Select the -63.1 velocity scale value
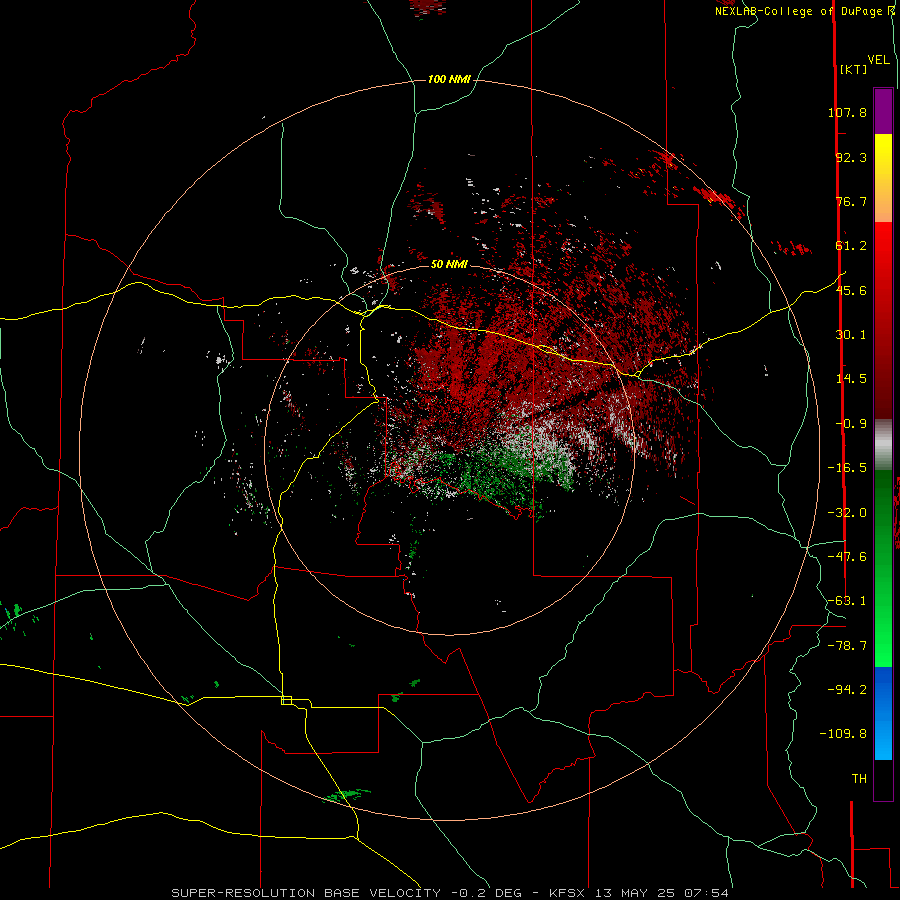The height and width of the screenshot is (900, 900). [x=847, y=601]
